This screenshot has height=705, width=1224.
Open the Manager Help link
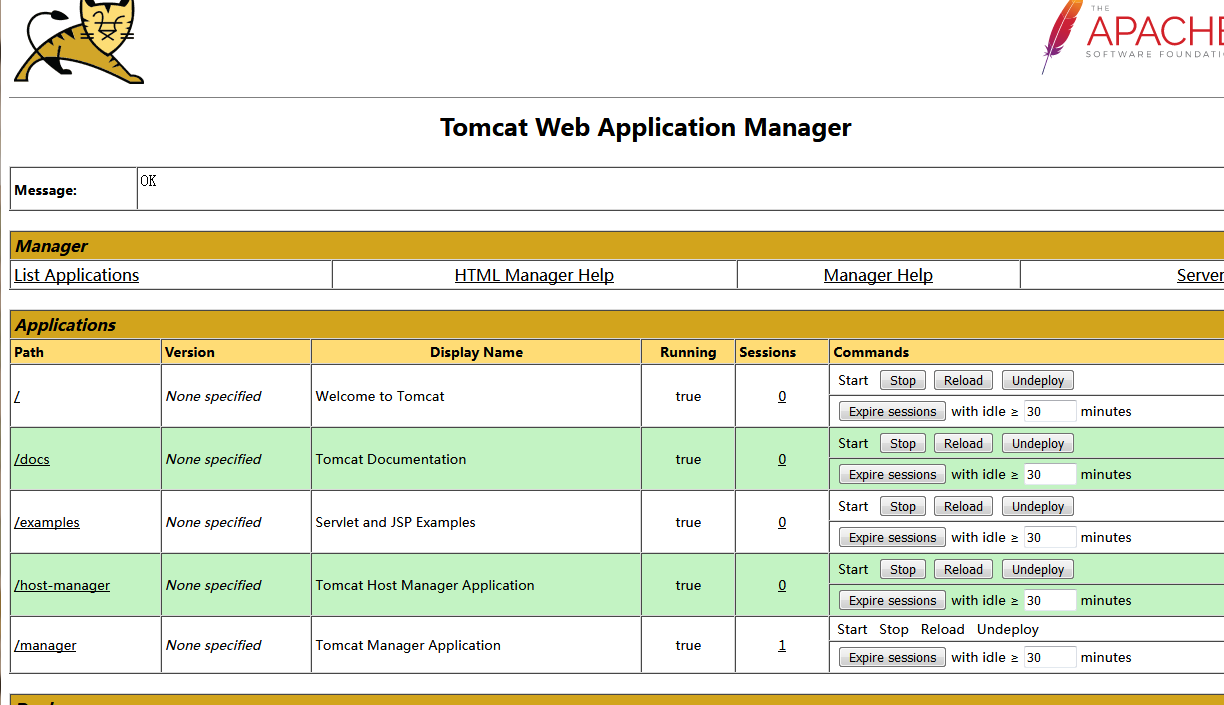click(878, 275)
